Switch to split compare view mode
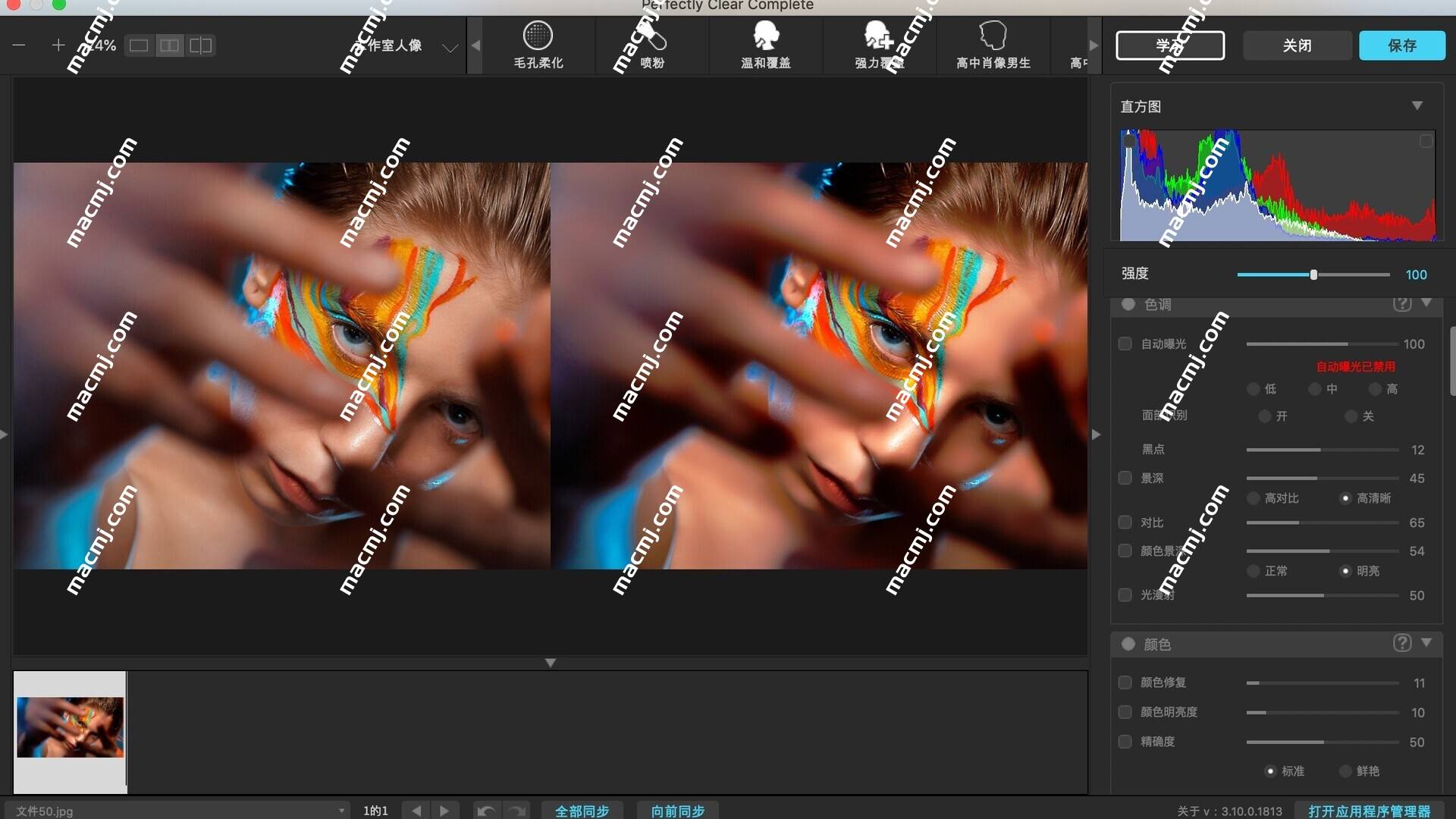Viewport: 1456px width, 819px height. pos(201,45)
